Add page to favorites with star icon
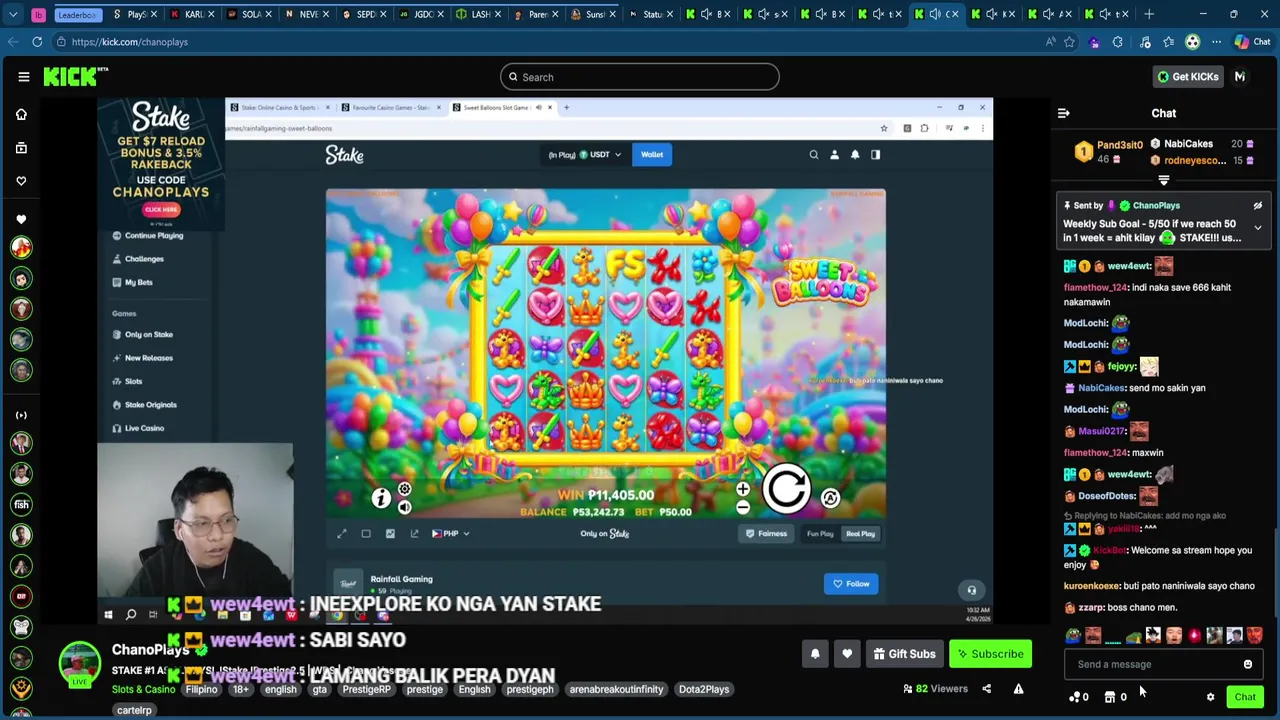1280x720 pixels. [x=1069, y=42]
